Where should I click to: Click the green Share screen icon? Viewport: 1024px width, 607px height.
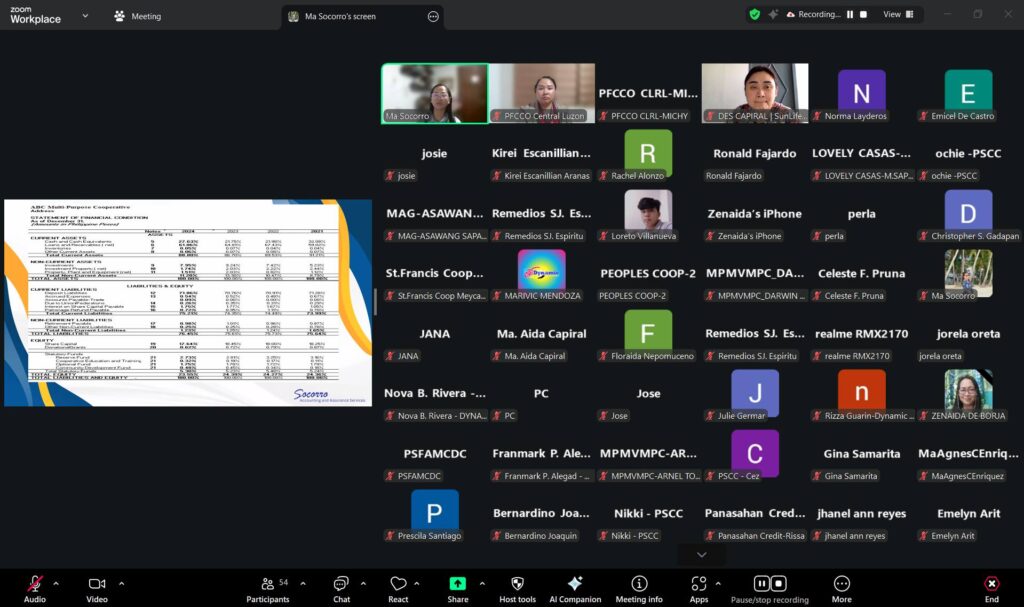pos(457,585)
